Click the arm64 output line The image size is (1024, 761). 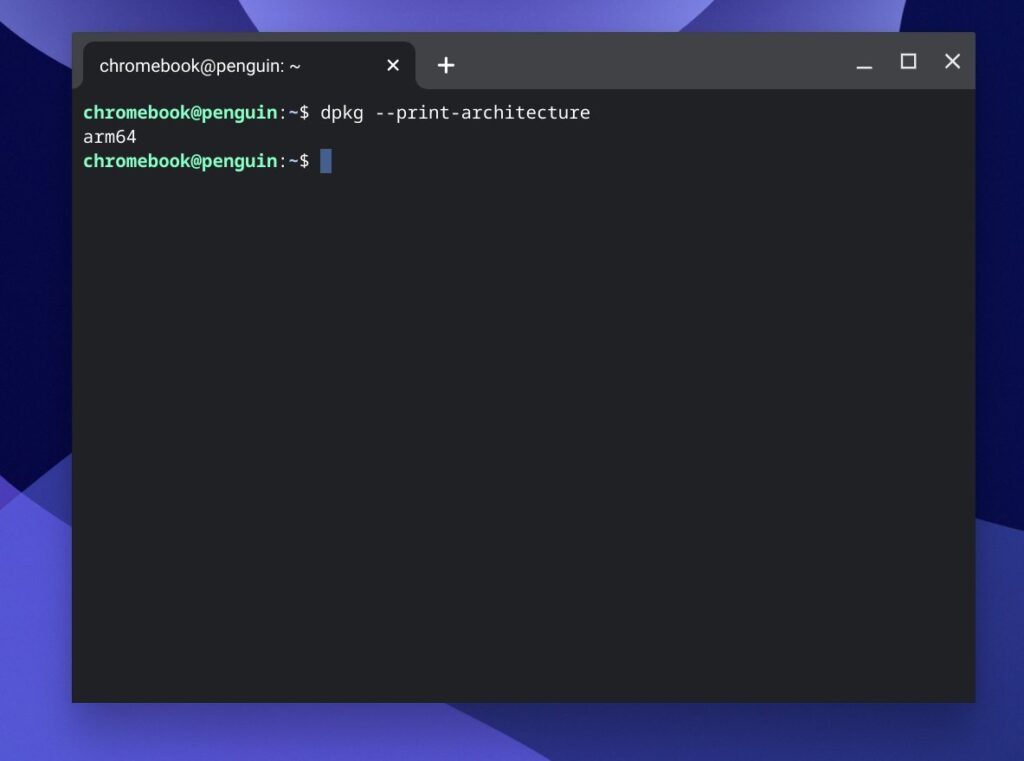pyautogui.click(x=108, y=136)
